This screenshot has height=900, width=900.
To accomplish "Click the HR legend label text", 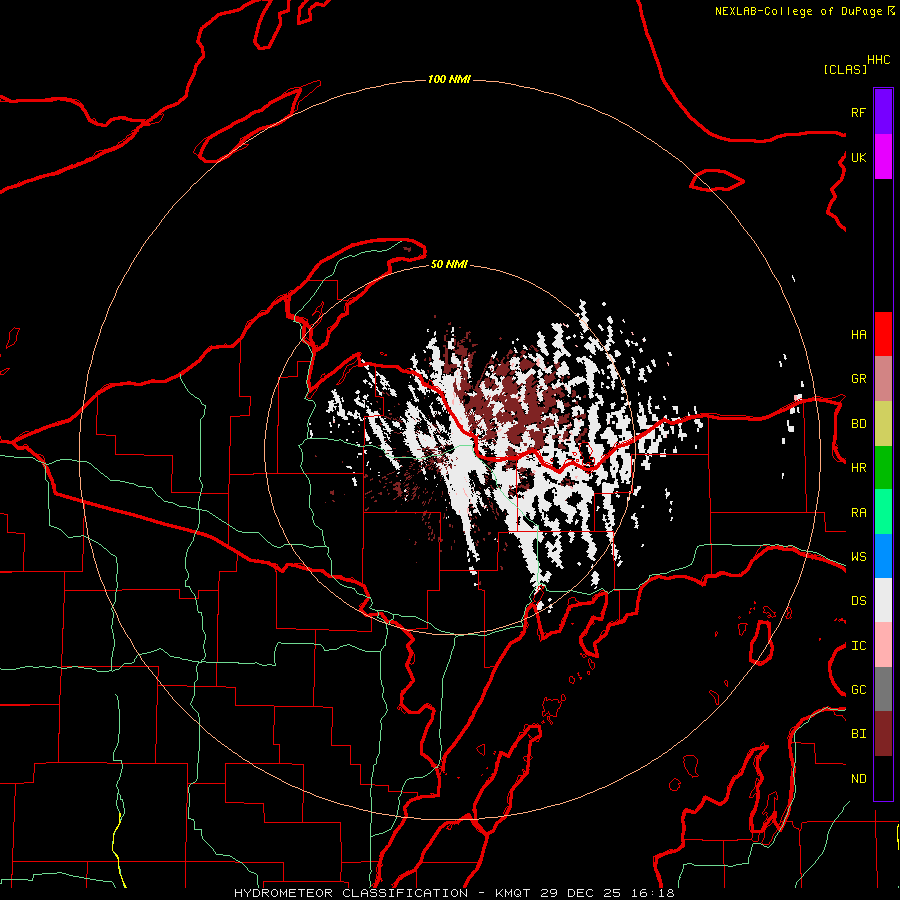I will coord(859,468).
